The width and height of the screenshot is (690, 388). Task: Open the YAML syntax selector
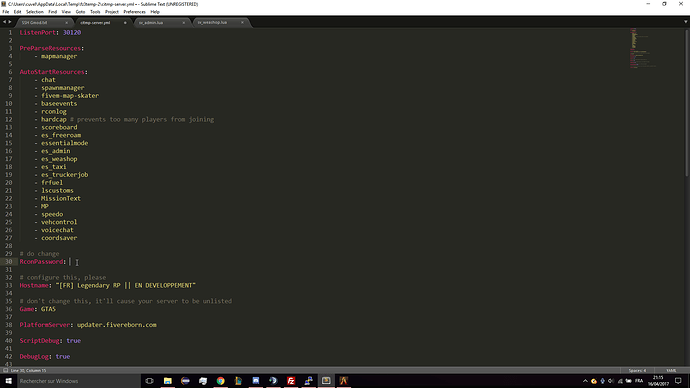671,370
